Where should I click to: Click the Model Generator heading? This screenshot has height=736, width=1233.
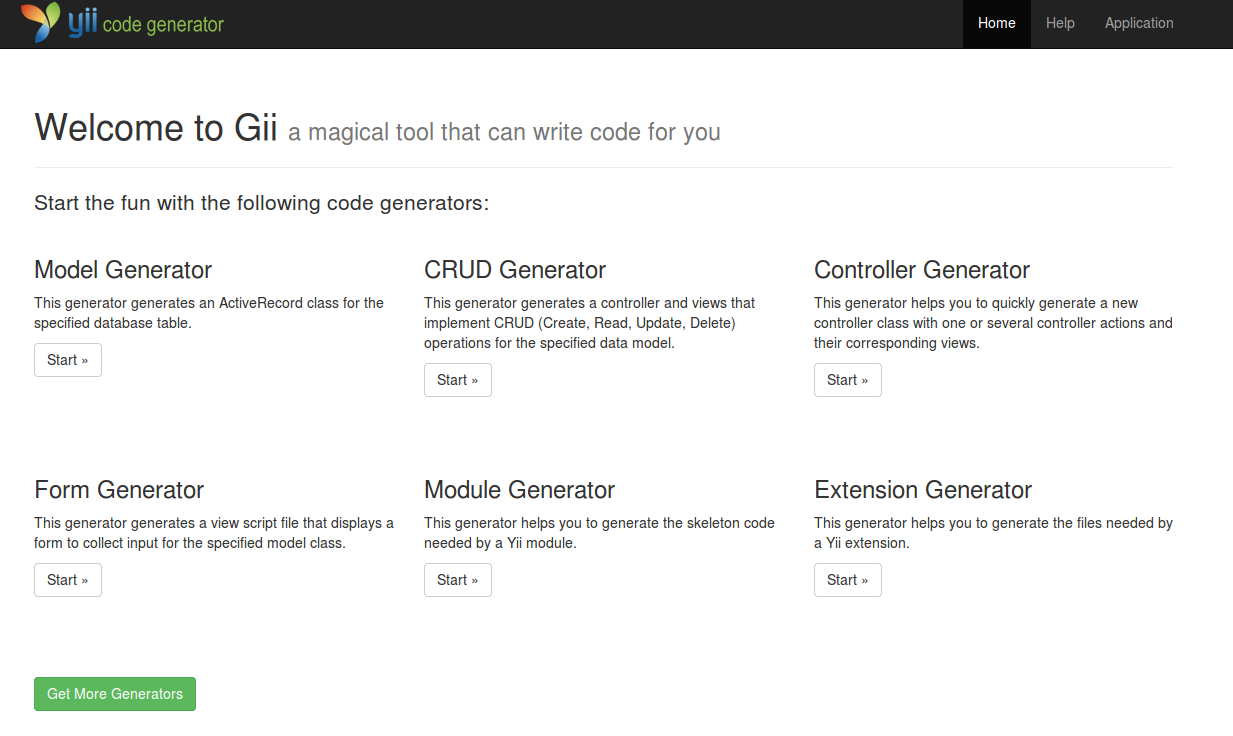tap(123, 270)
